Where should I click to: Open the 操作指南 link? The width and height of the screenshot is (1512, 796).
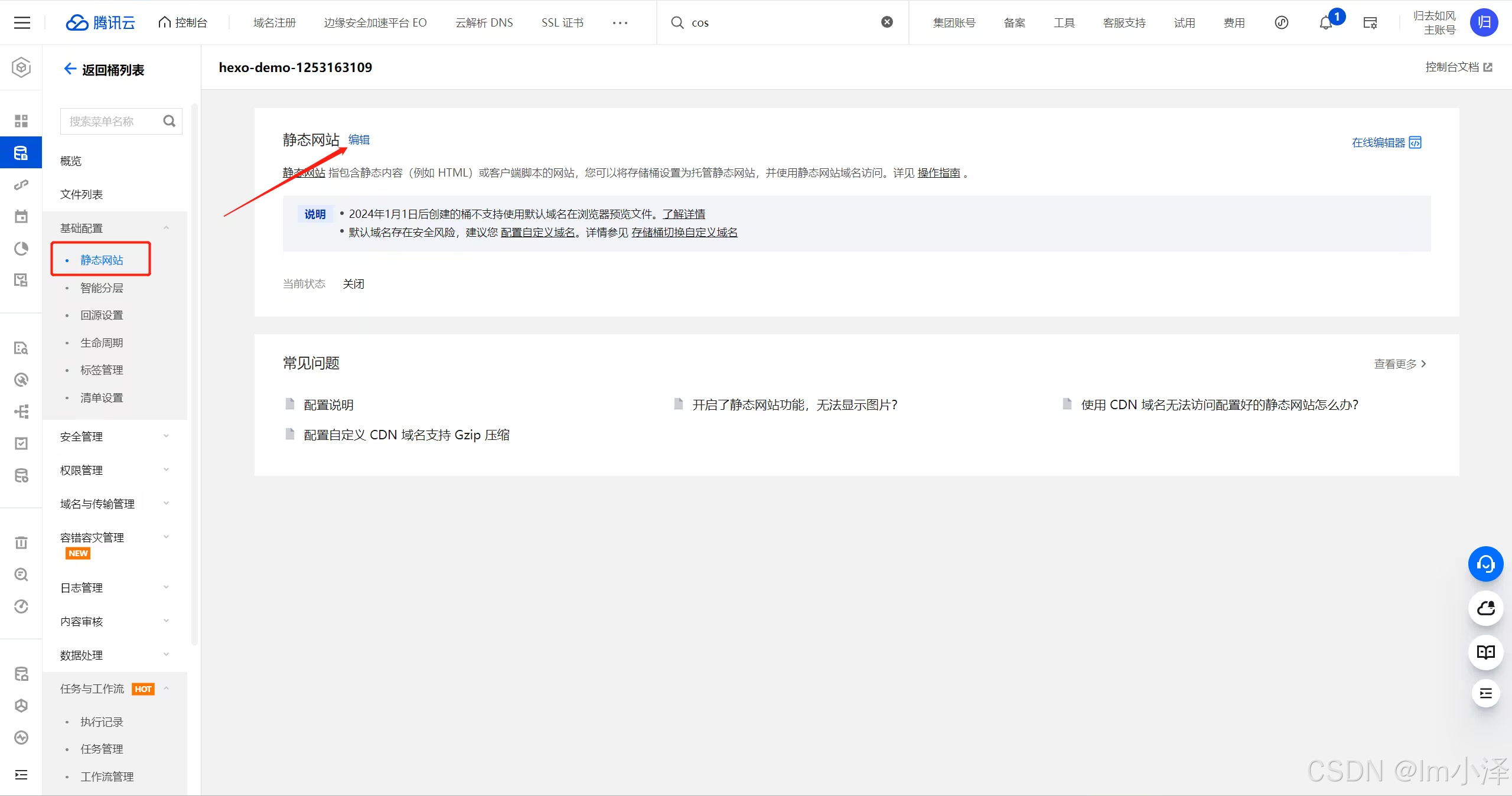[939, 173]
